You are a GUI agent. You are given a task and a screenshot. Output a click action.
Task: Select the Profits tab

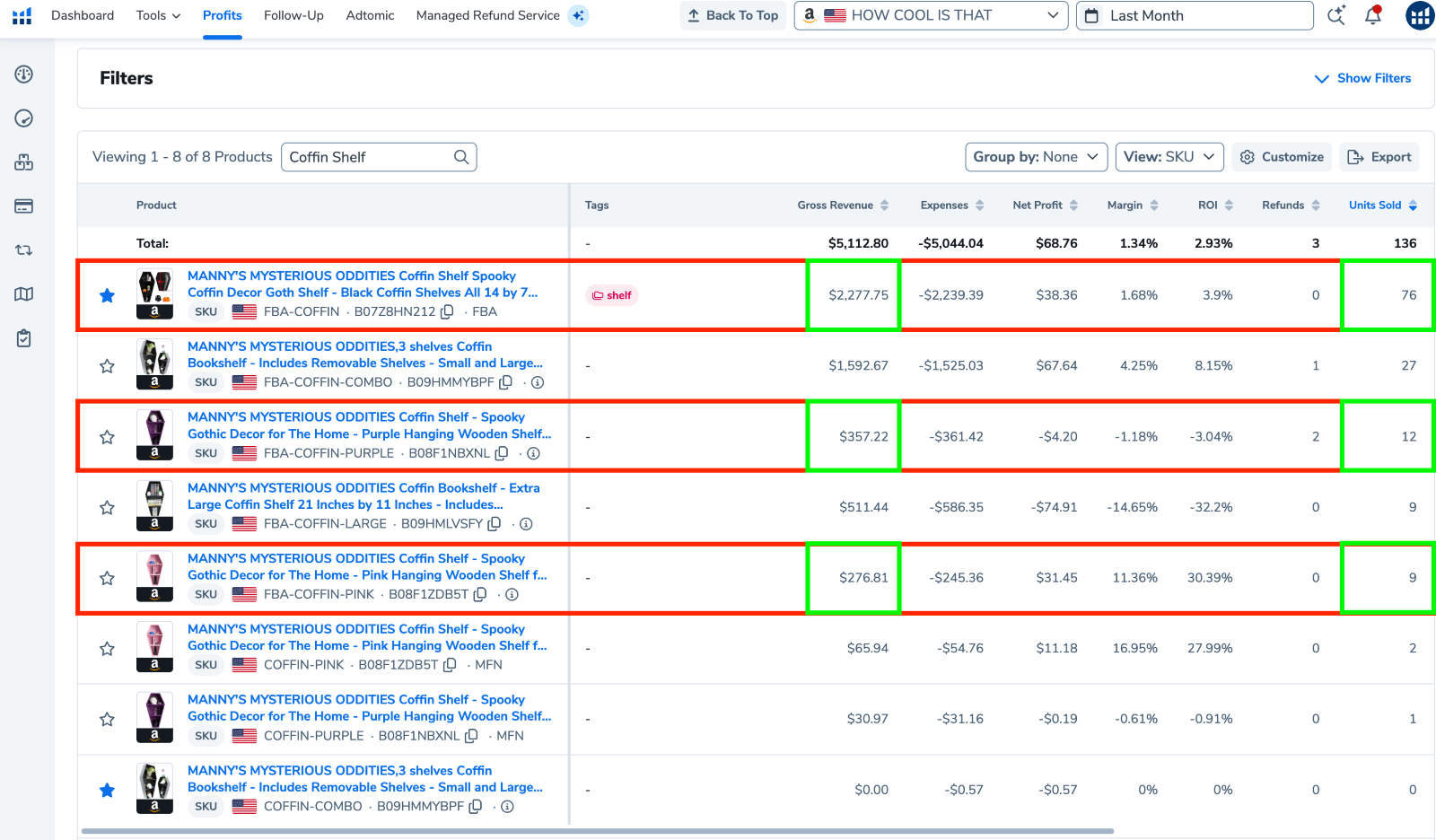(x=223, y=15)
